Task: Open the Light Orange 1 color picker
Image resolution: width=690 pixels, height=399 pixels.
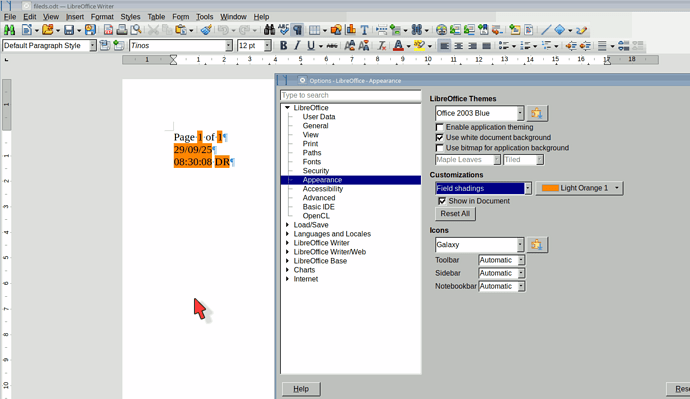Action: (579, 188)
